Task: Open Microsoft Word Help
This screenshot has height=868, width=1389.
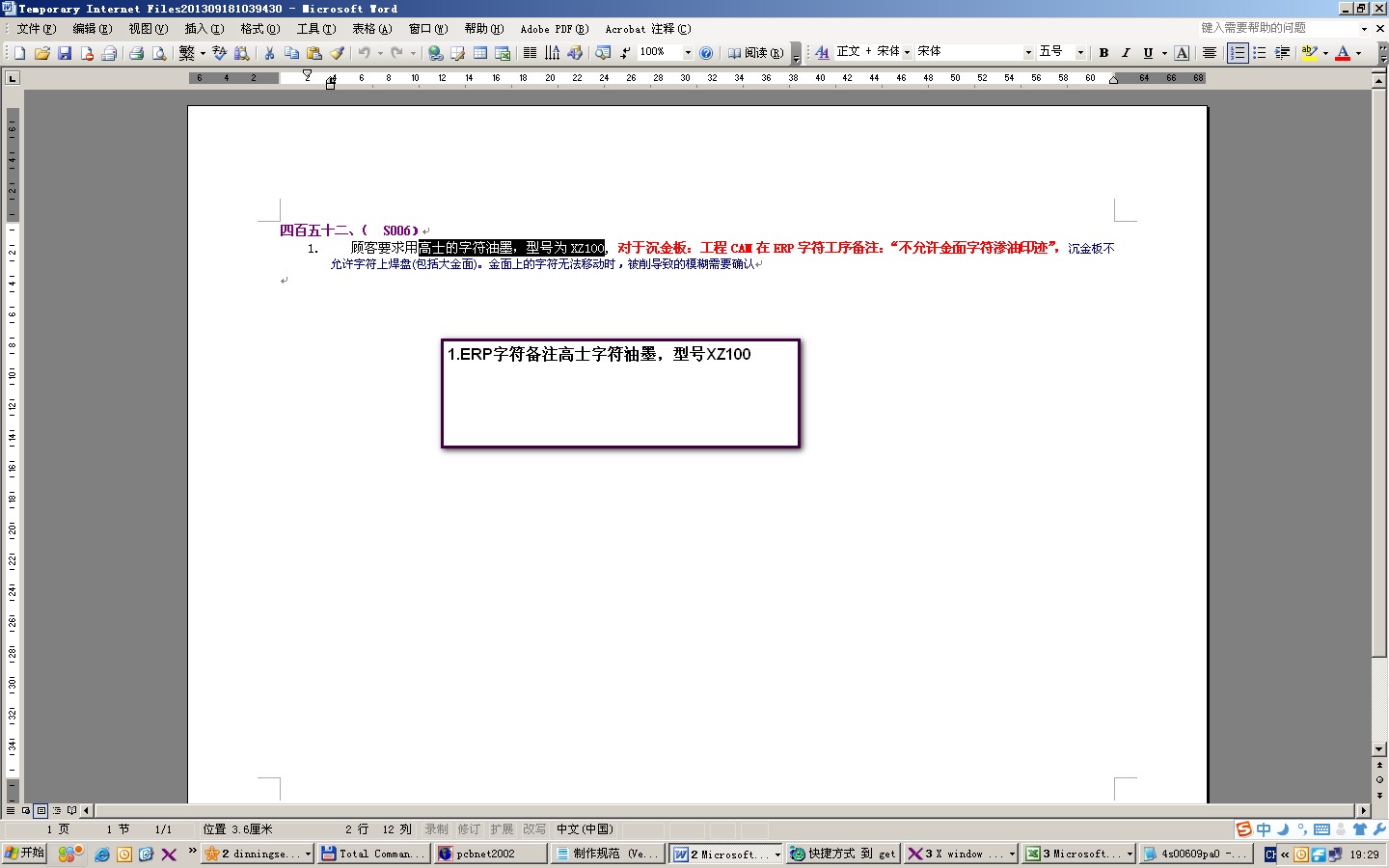Action: tap(706, 53)
